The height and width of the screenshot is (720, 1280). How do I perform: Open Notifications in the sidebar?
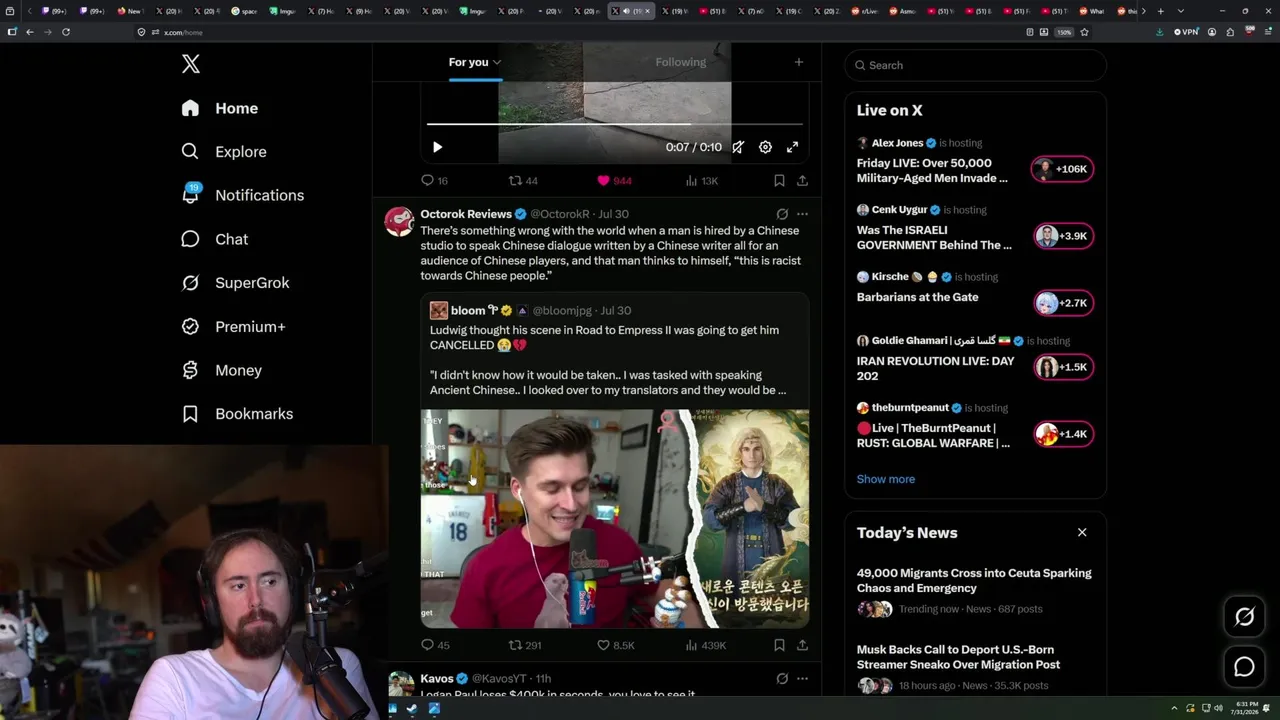click(x=242, y=195)
